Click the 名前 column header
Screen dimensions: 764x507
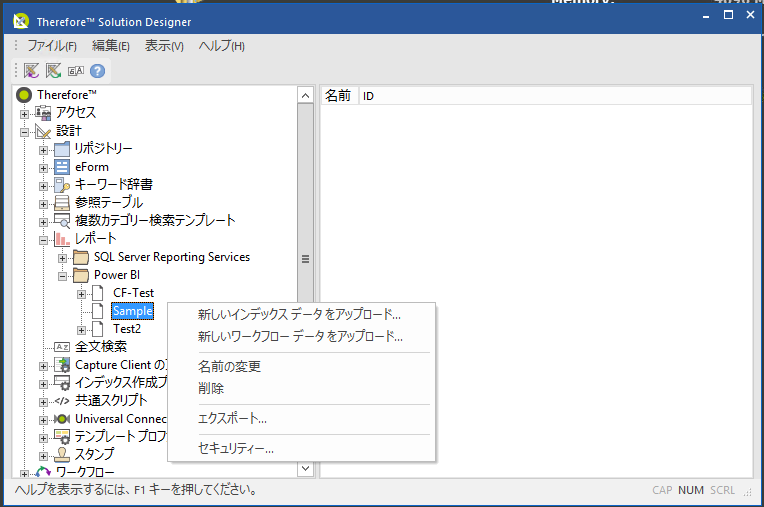click(x=339, y=95)
